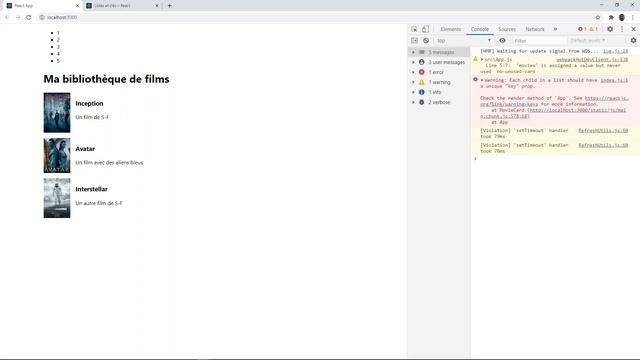640x360 pixels.
Task: Open the Default levels dropdown
Action: point(588,41)
